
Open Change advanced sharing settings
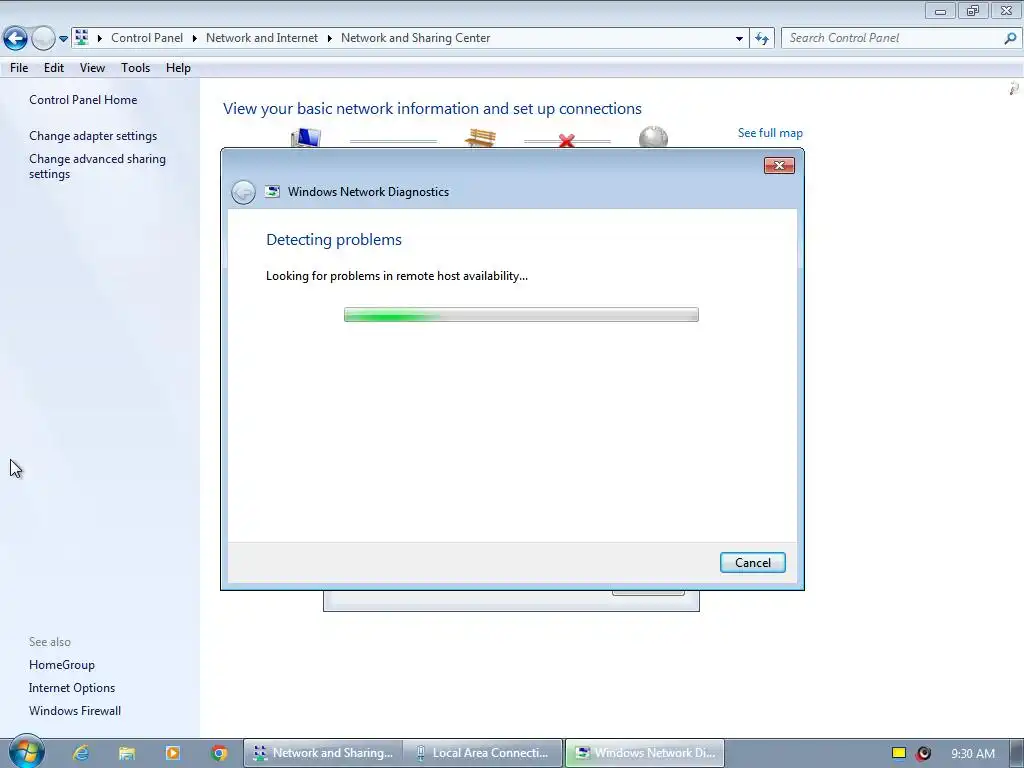coord(97,167)
